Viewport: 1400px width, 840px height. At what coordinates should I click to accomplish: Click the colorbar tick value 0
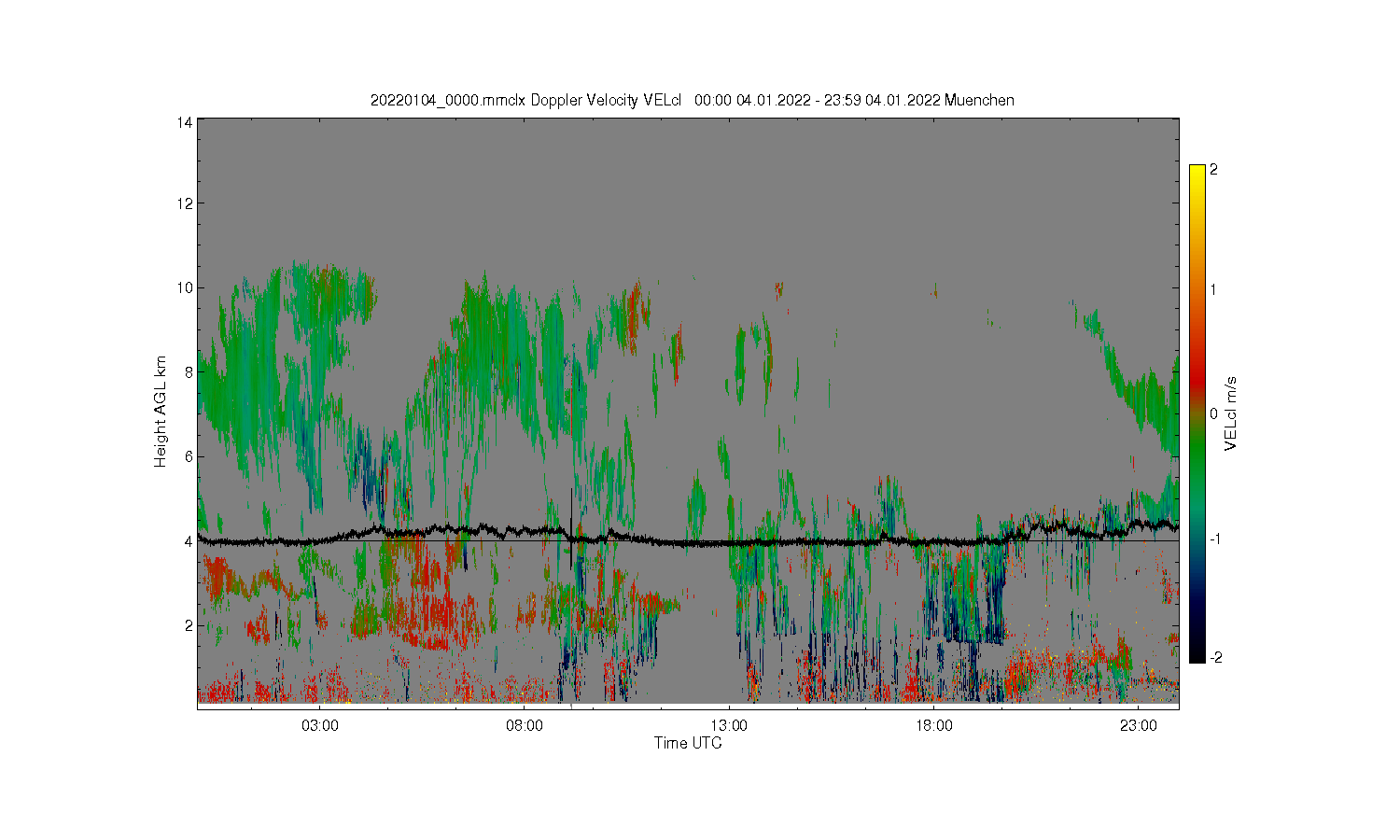tap(1213, 413)
